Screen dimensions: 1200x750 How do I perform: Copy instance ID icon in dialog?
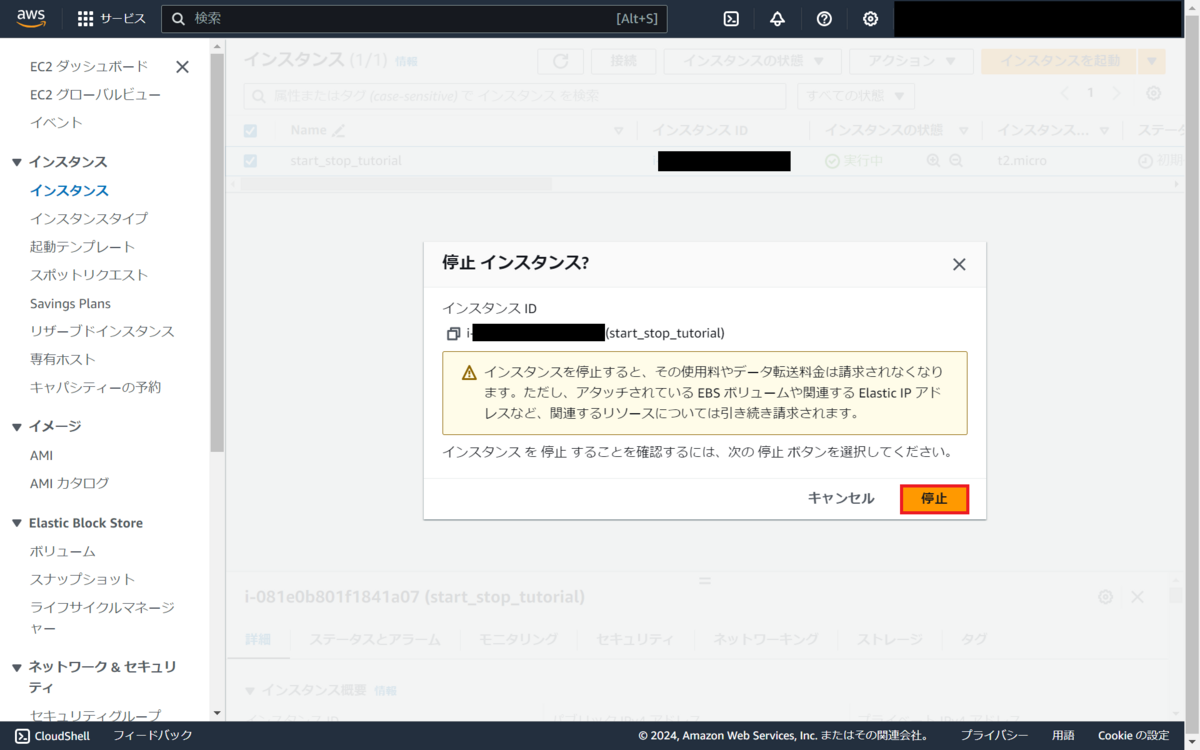[453, 333]
